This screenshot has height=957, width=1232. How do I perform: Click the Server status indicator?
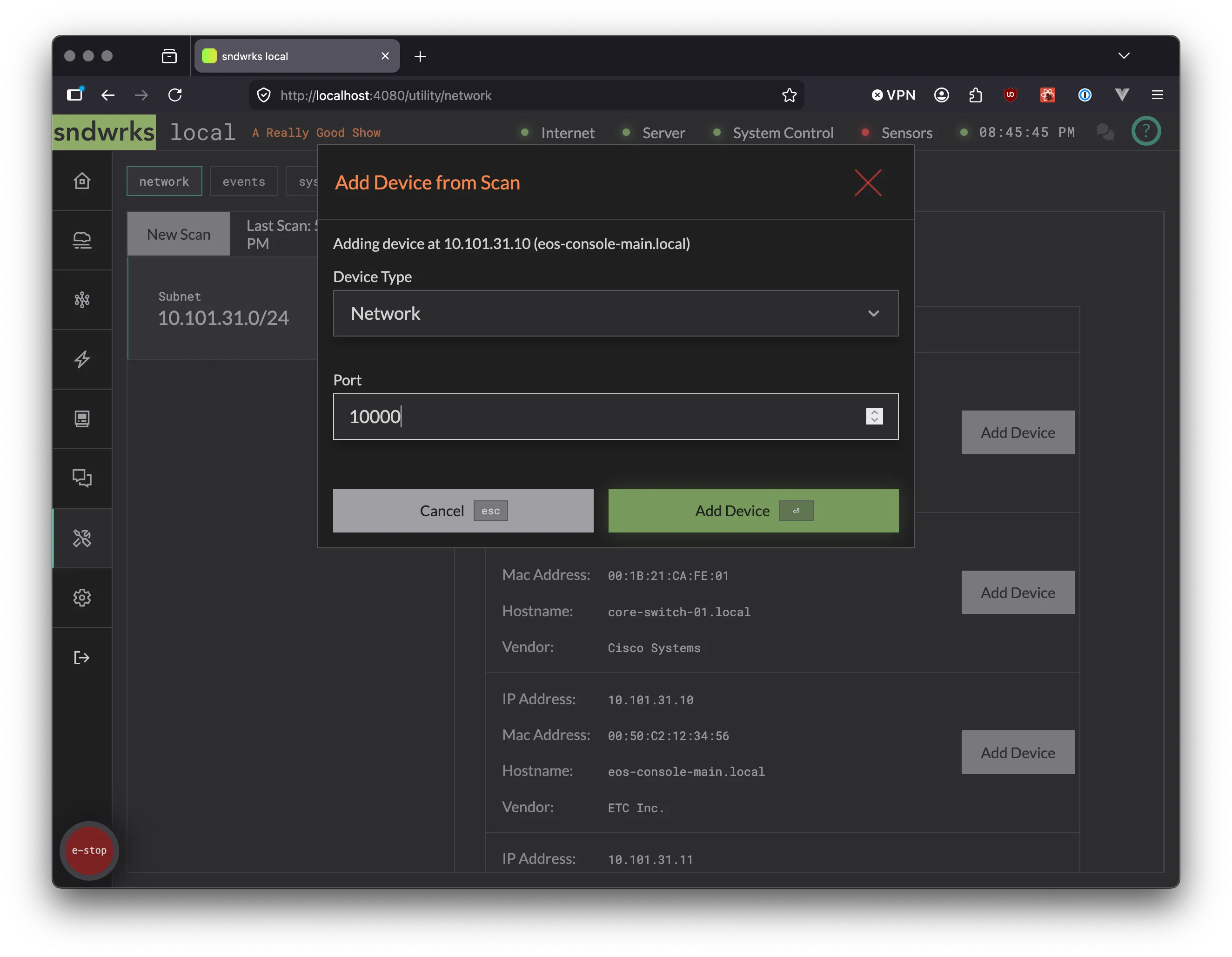(653, 133)
